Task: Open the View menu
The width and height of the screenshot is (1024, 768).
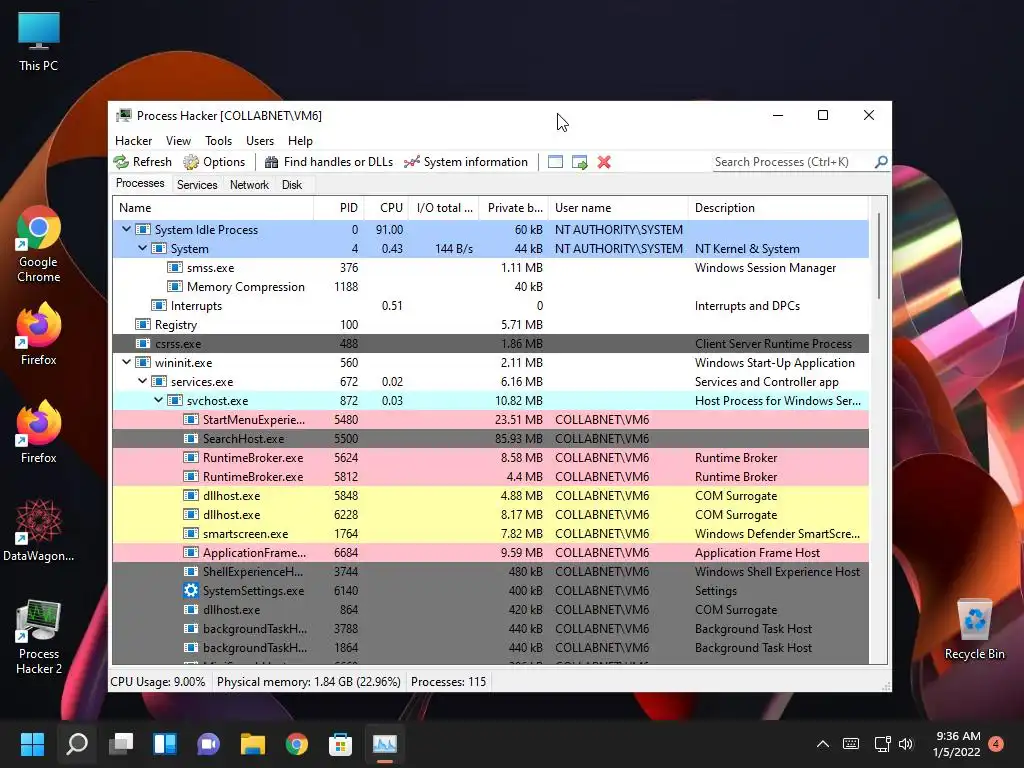Action: 178,140
